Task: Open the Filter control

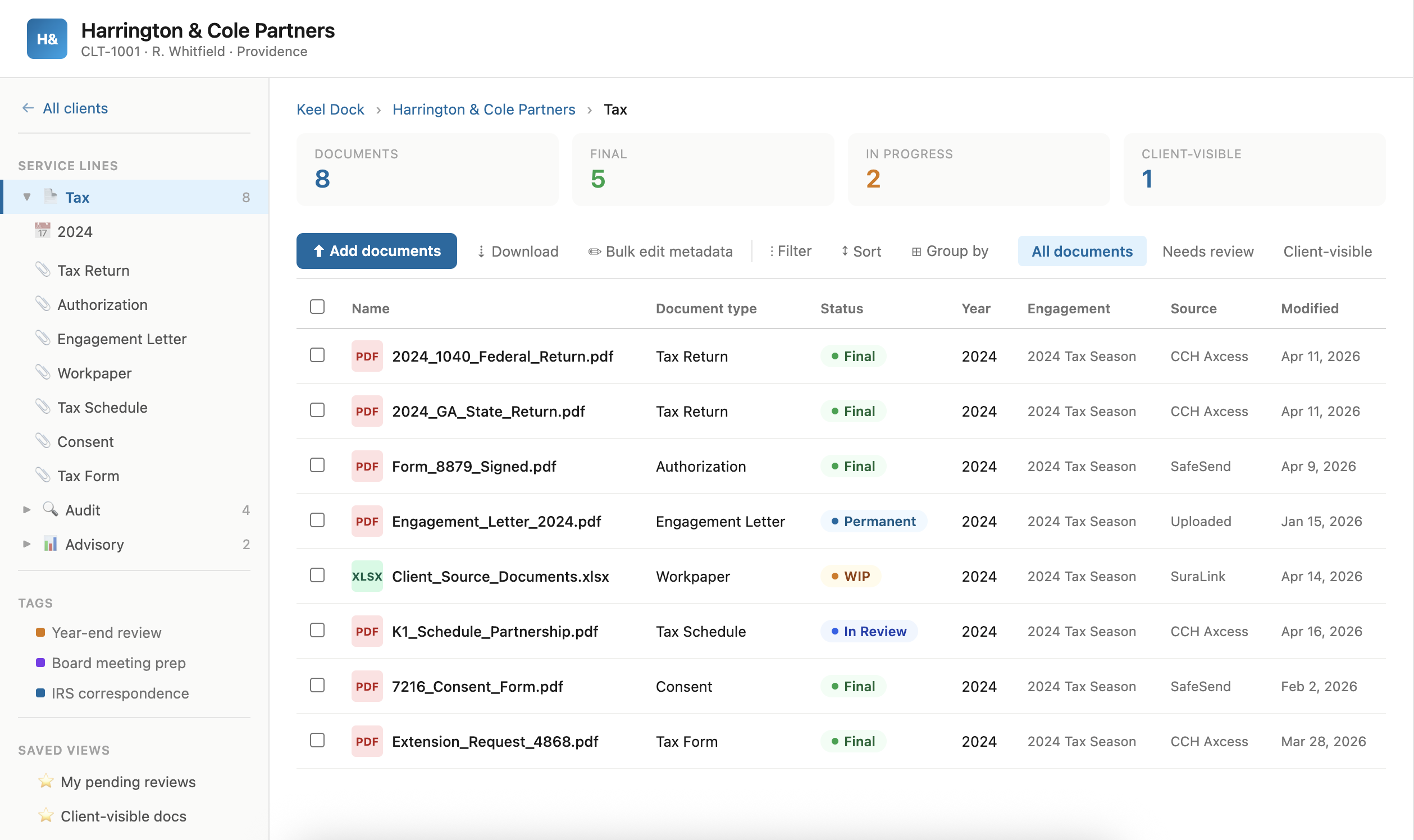Action: coord(790,251)
